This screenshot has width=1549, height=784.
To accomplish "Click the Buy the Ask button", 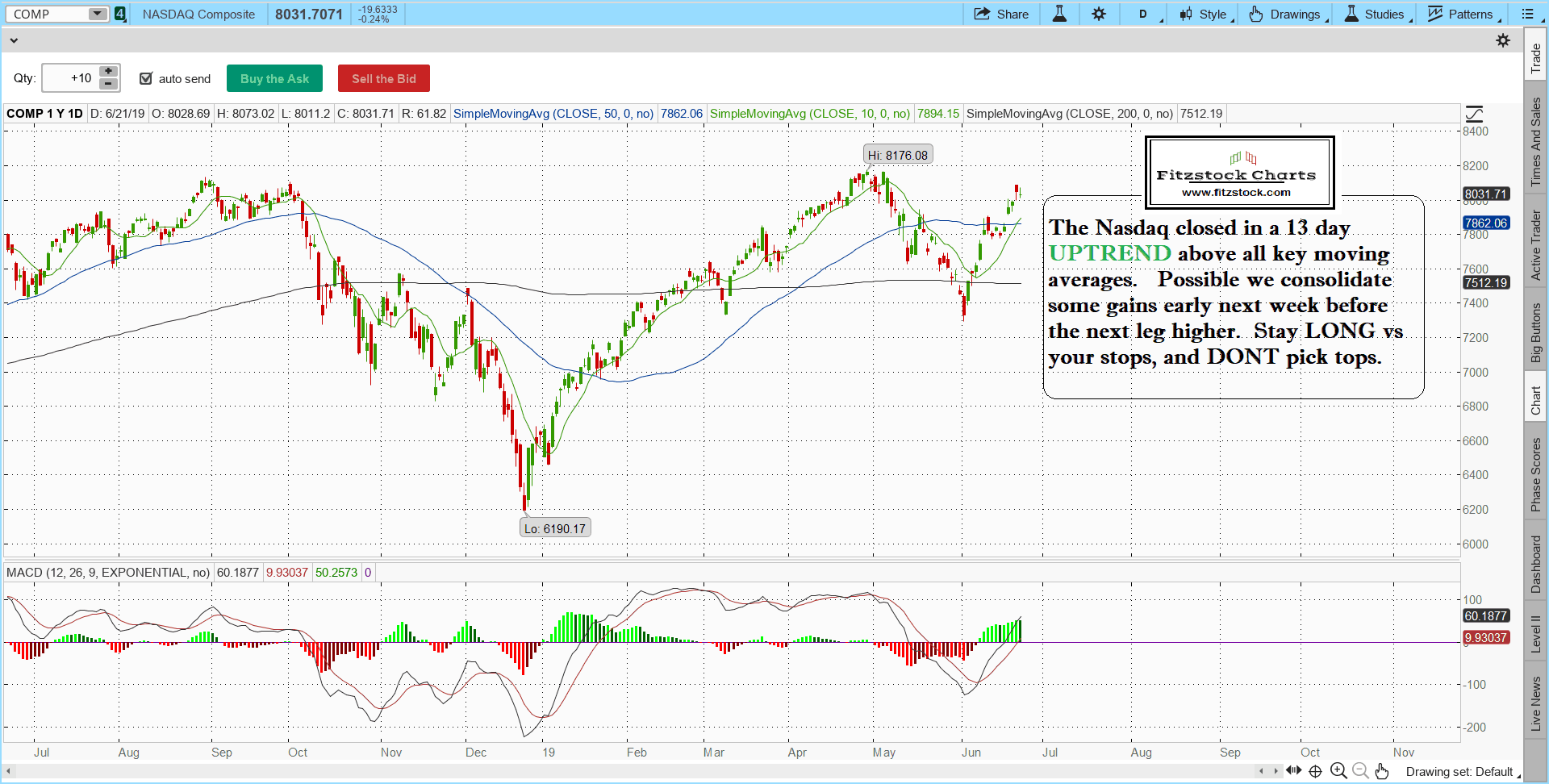I will [x=274, y=78].
